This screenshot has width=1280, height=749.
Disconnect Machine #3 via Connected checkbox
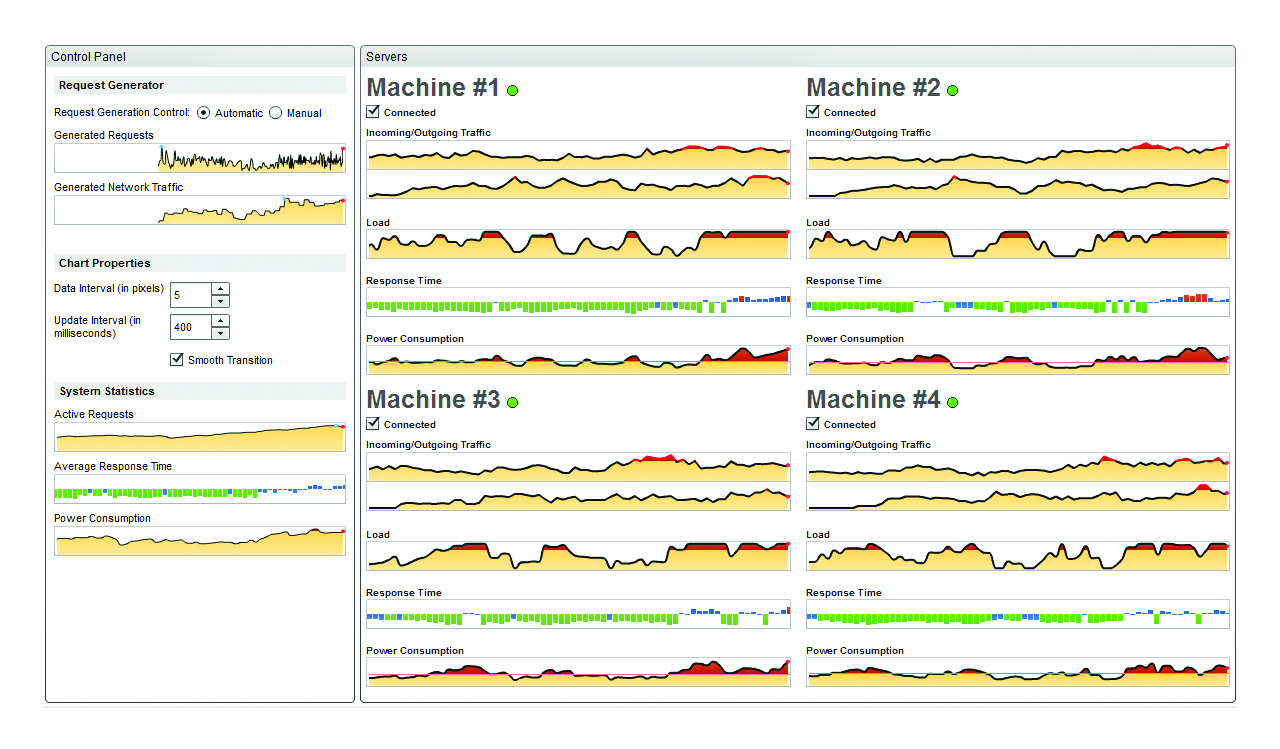click(373, 424)
